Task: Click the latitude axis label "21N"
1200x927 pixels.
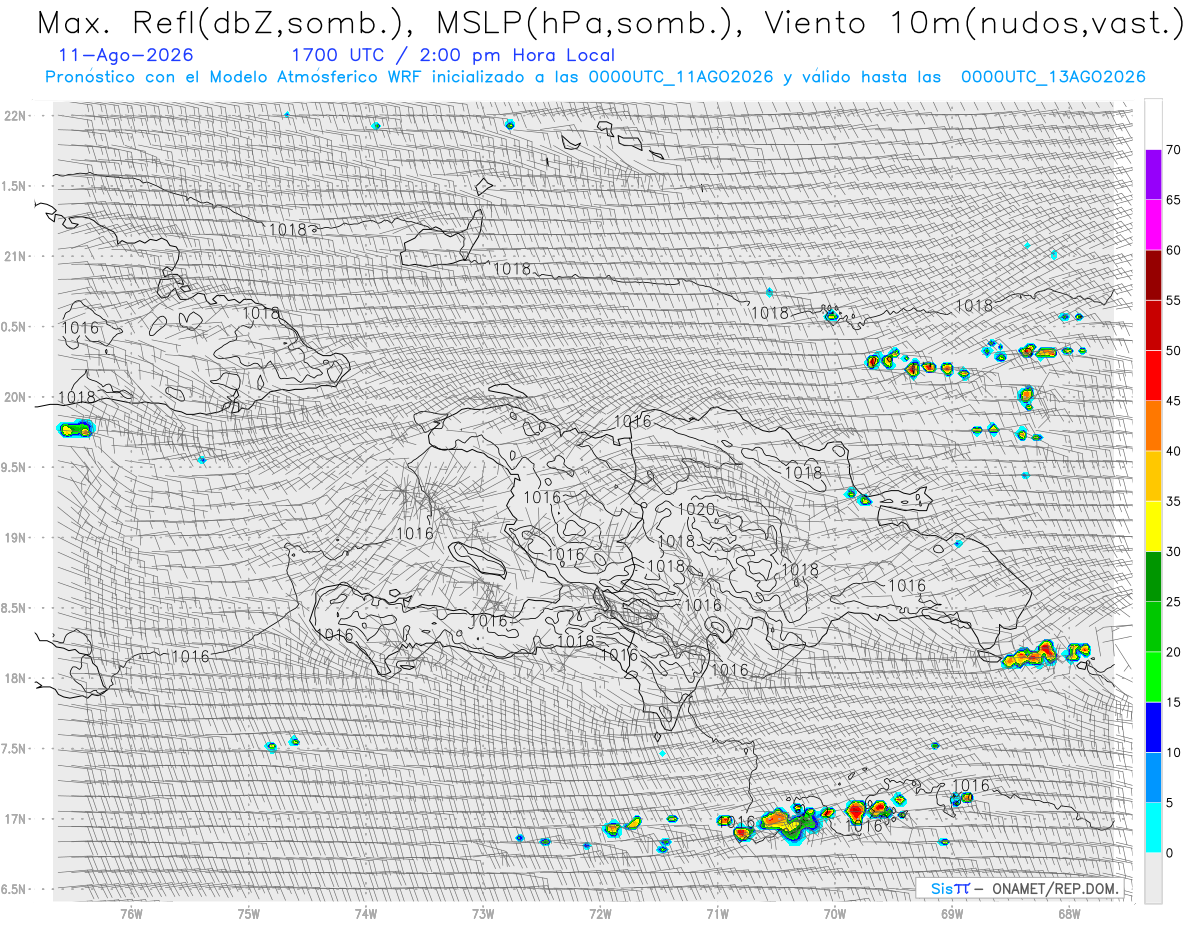Action: click(x=15, y=256)
